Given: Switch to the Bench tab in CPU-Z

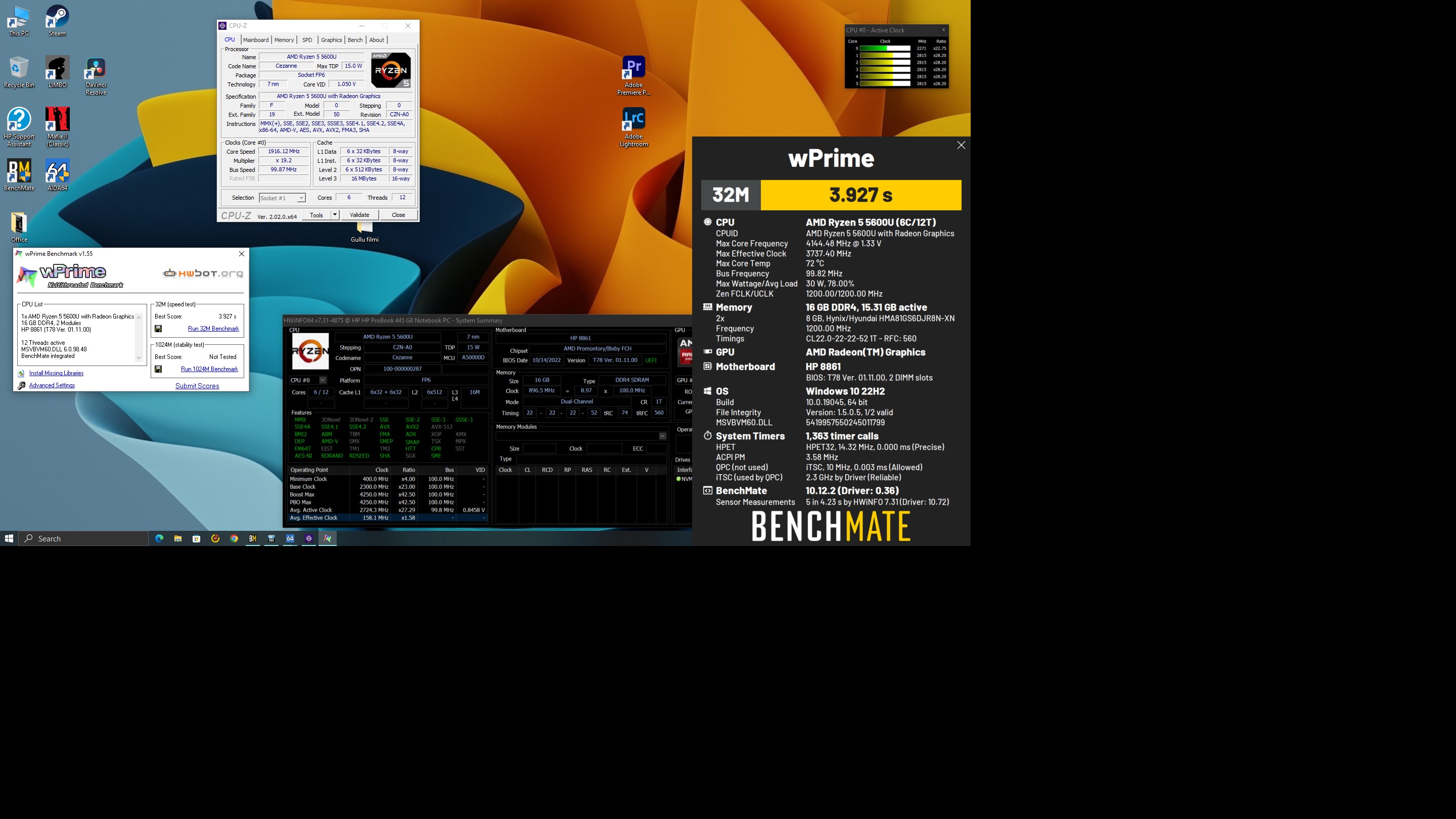Looking at the screenshot, I should point(355,40).
